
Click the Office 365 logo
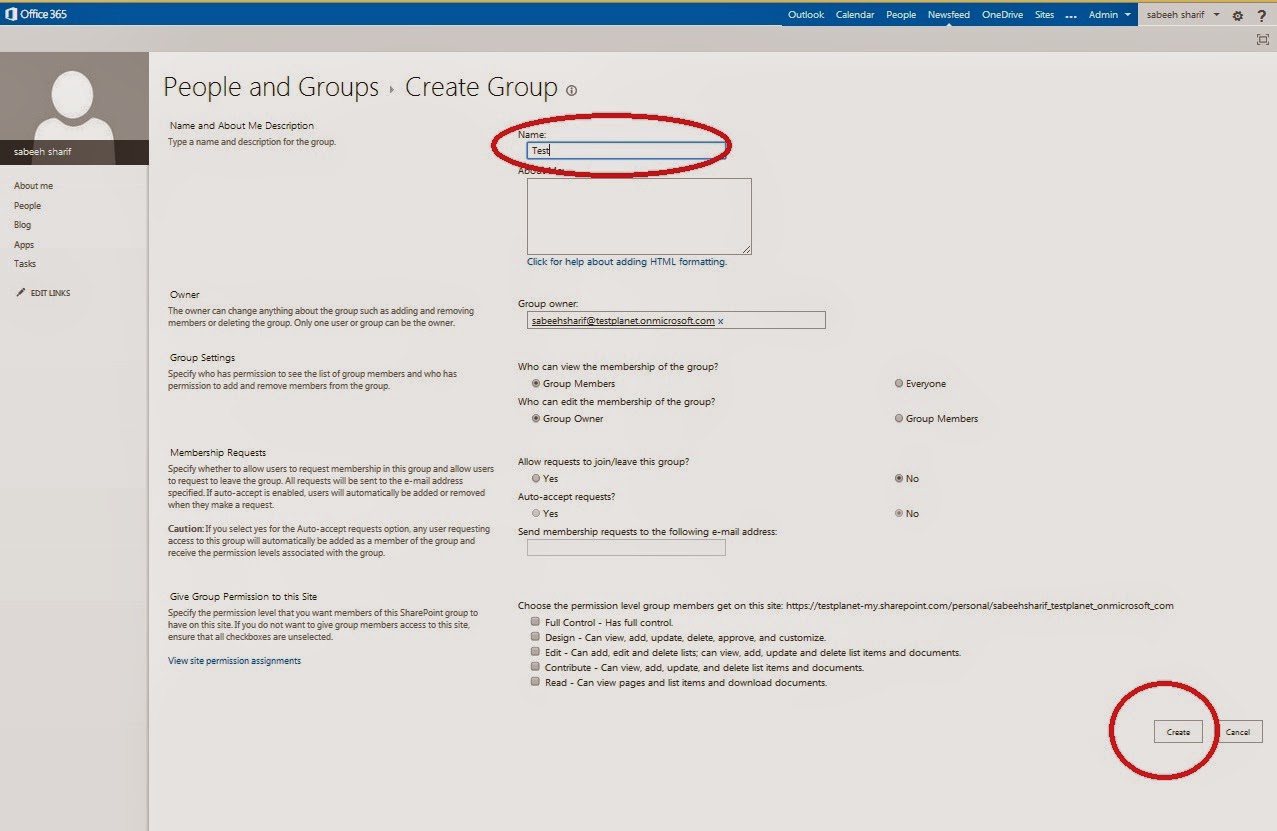[x=37, y=15]
